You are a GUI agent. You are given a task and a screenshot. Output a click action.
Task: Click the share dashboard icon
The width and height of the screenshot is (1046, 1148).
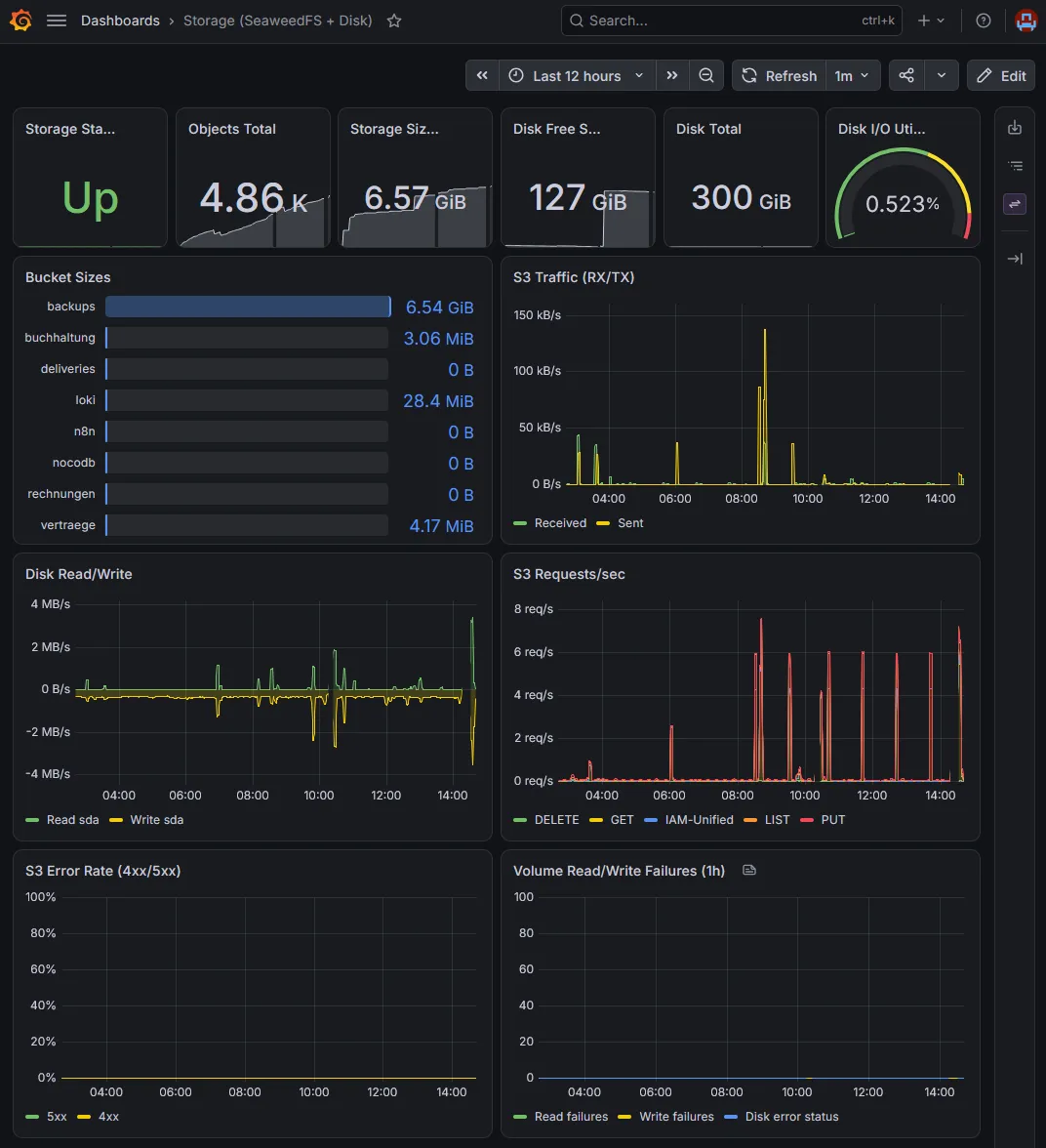(x=906, y=75)
